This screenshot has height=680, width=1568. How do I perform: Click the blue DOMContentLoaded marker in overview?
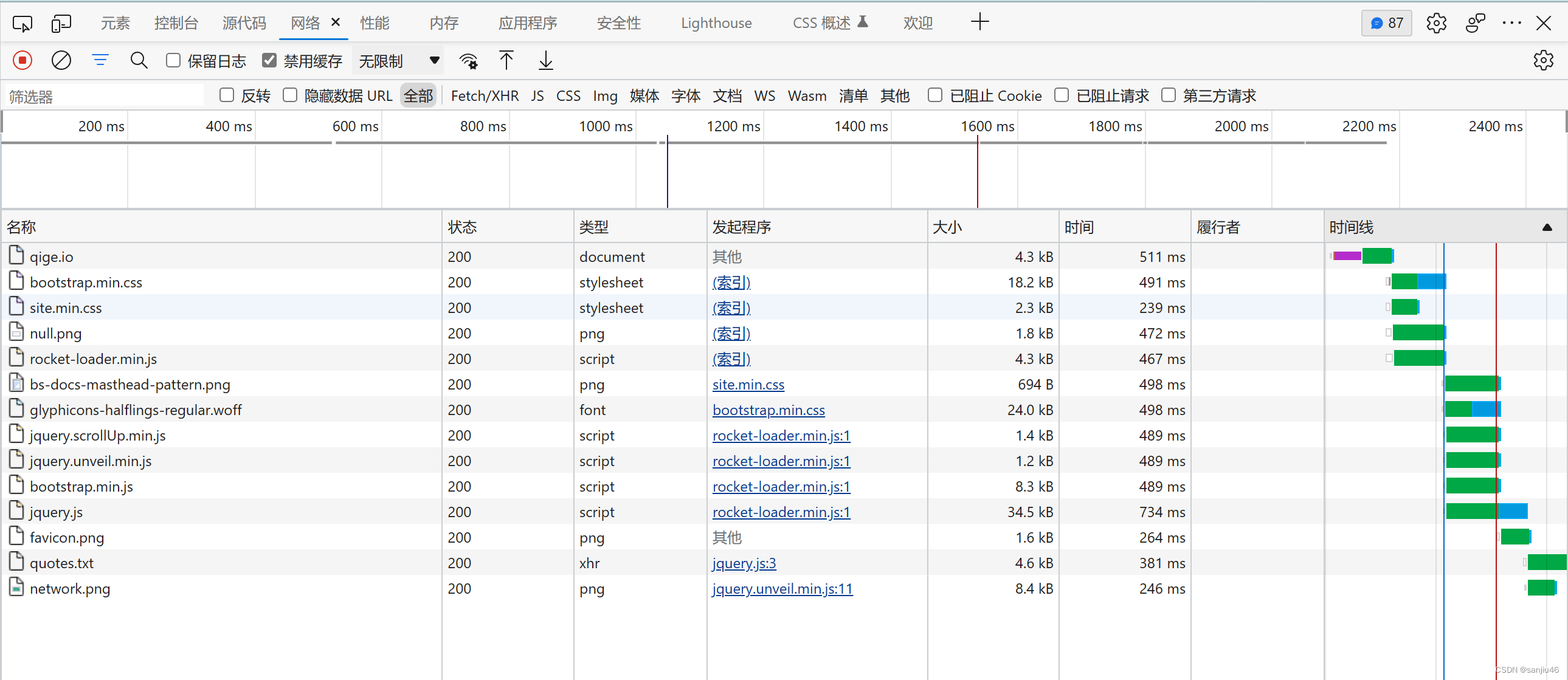667,171
